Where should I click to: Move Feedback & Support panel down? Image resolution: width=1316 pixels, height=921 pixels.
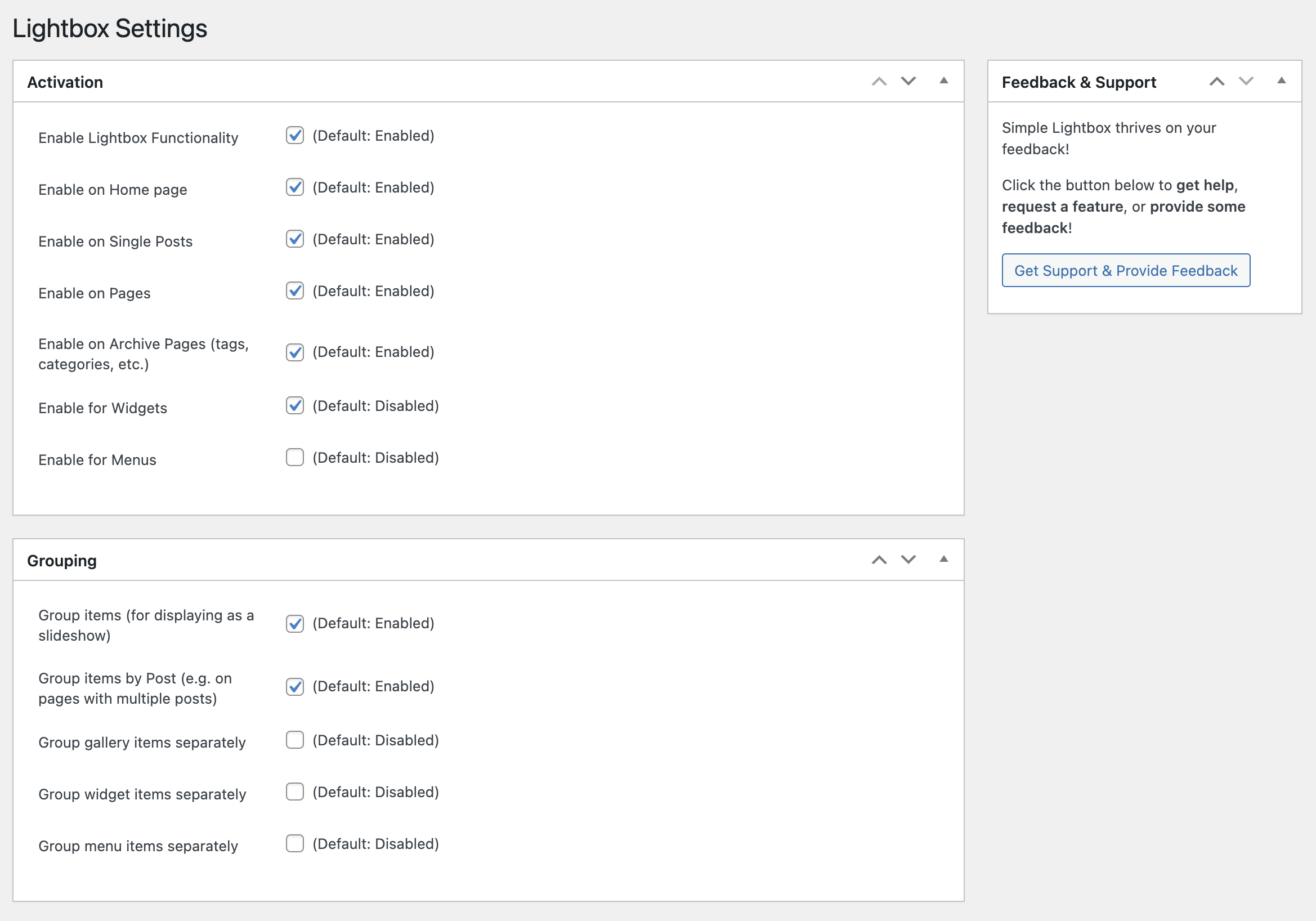click(x=1246, y=82)
